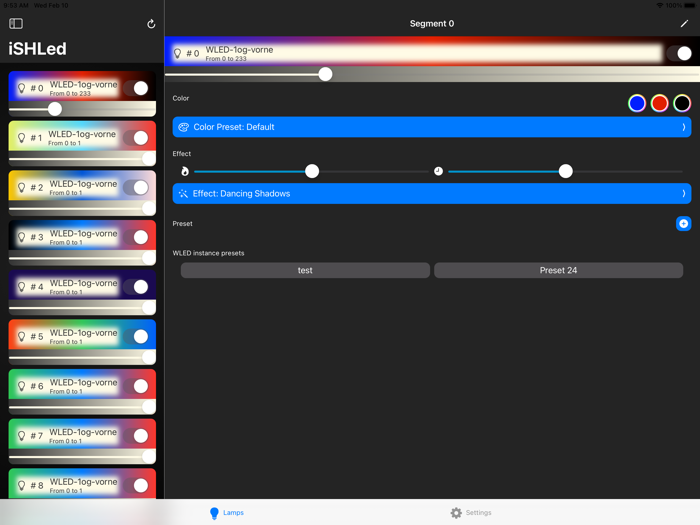Click bulb icon on sidebar lamp #8
This screenshot has height=525, width=700.
[21, 485]
